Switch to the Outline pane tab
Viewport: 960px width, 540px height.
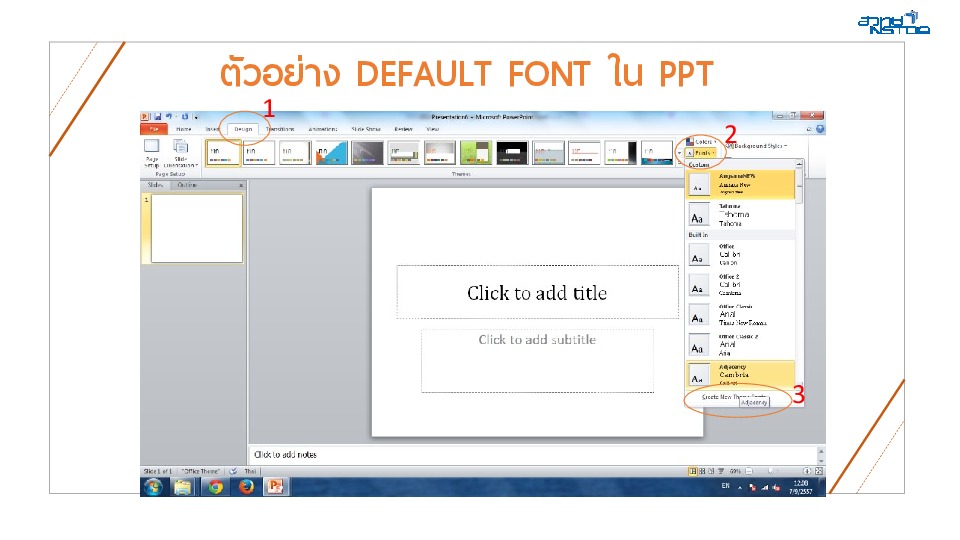tap(187, 185)
